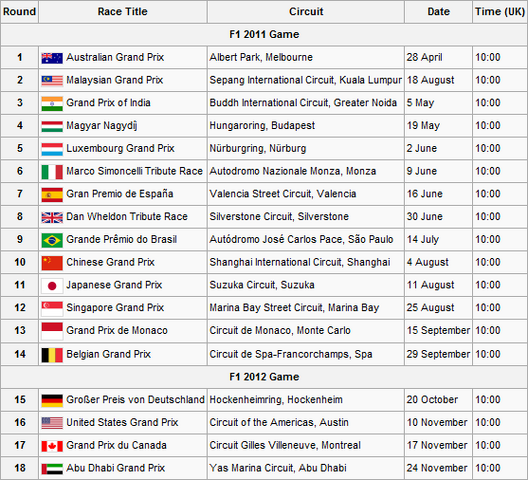Open the Malaysian Grand Prix race title

114,80
